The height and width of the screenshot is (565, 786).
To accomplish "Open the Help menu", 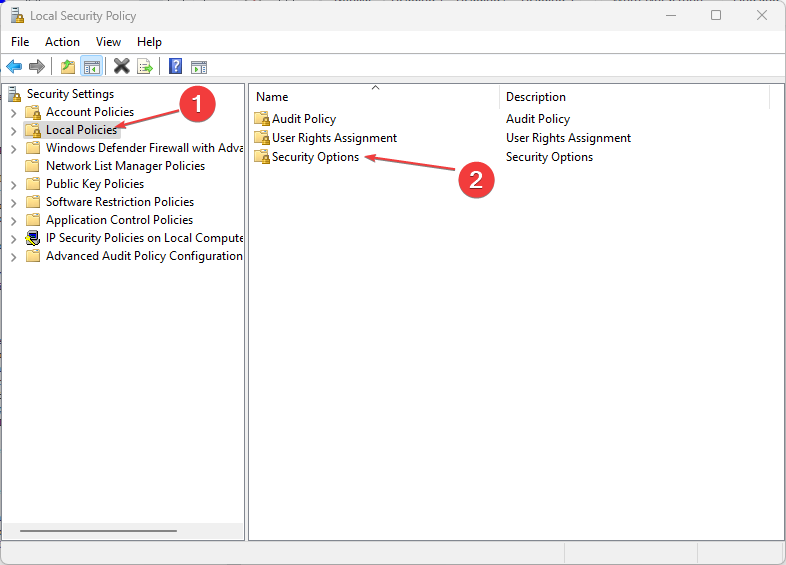I will (149, 42).
